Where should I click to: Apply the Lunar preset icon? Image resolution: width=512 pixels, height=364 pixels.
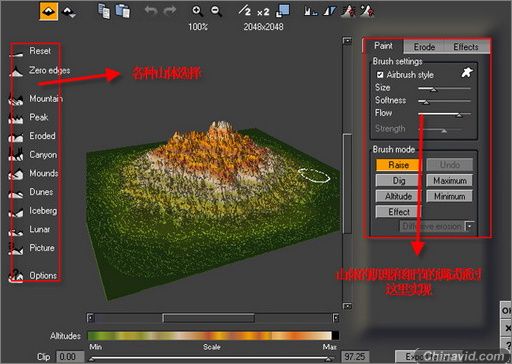(16, 231)
